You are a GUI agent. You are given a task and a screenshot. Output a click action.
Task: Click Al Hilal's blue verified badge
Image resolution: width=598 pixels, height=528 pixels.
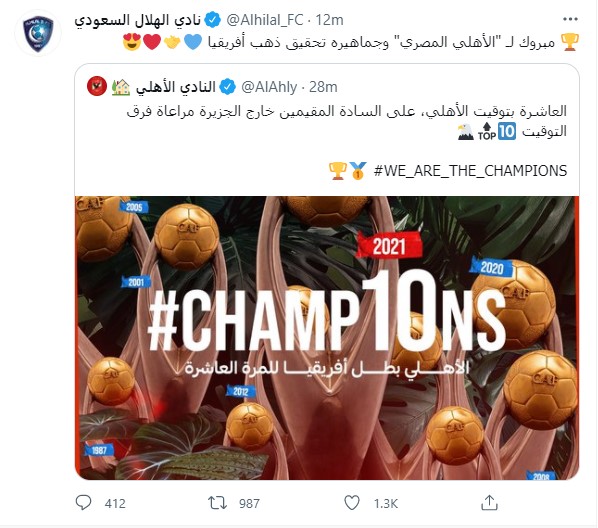point(212,20)
